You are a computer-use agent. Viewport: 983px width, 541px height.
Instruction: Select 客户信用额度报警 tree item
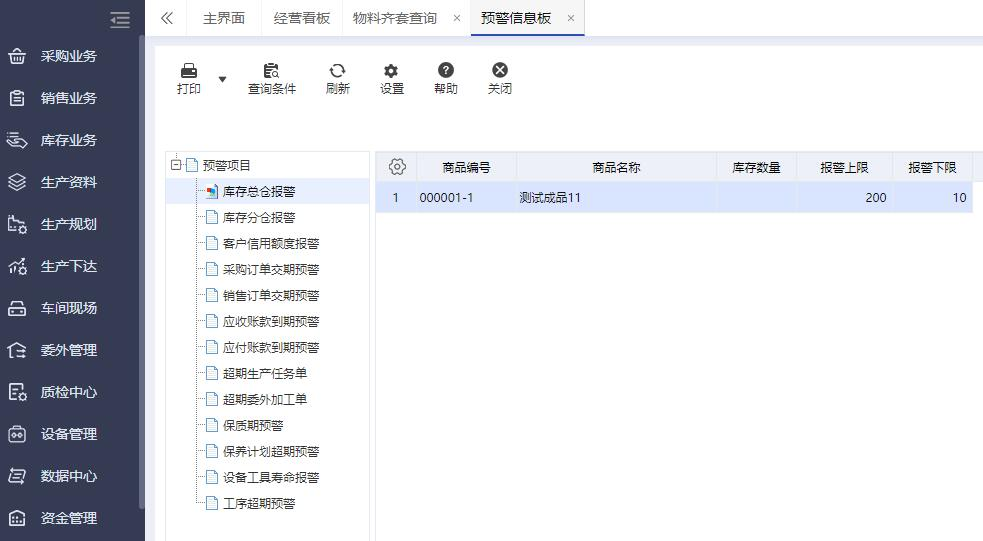[271, 243]
